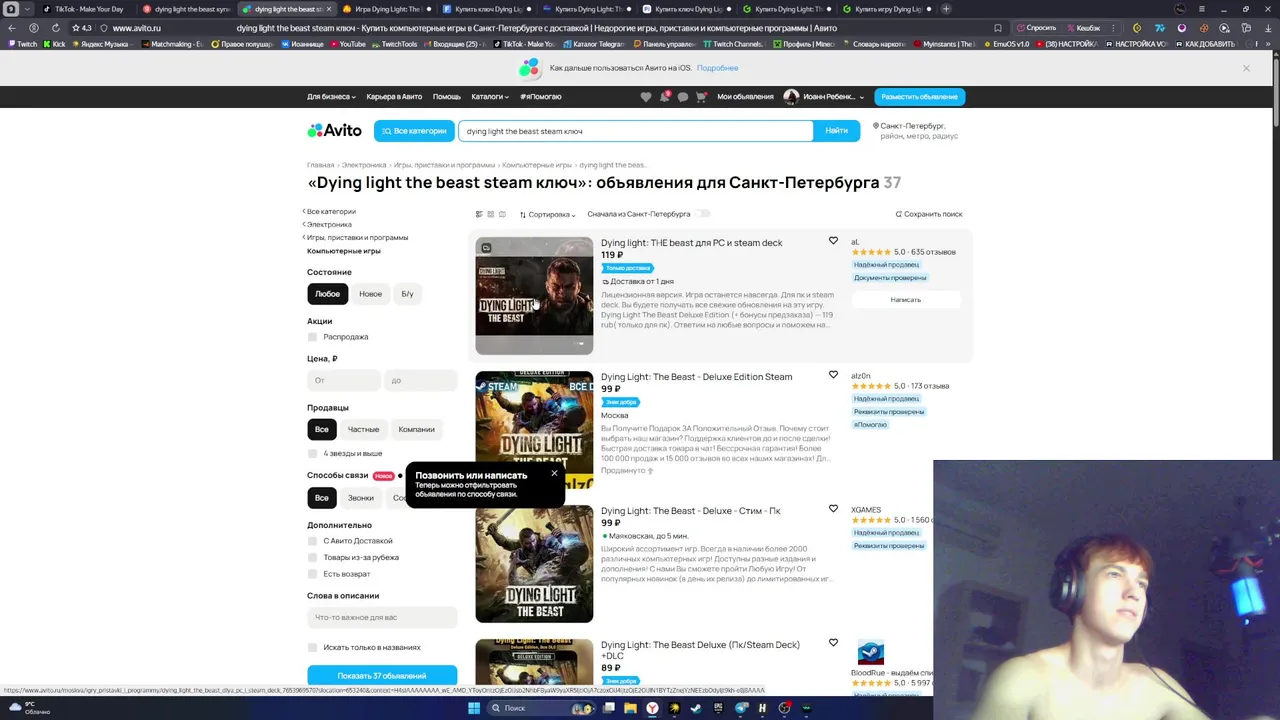Check 'Есть возврат' checkbox
1280x720 pixels.
[x=312, y=574]
